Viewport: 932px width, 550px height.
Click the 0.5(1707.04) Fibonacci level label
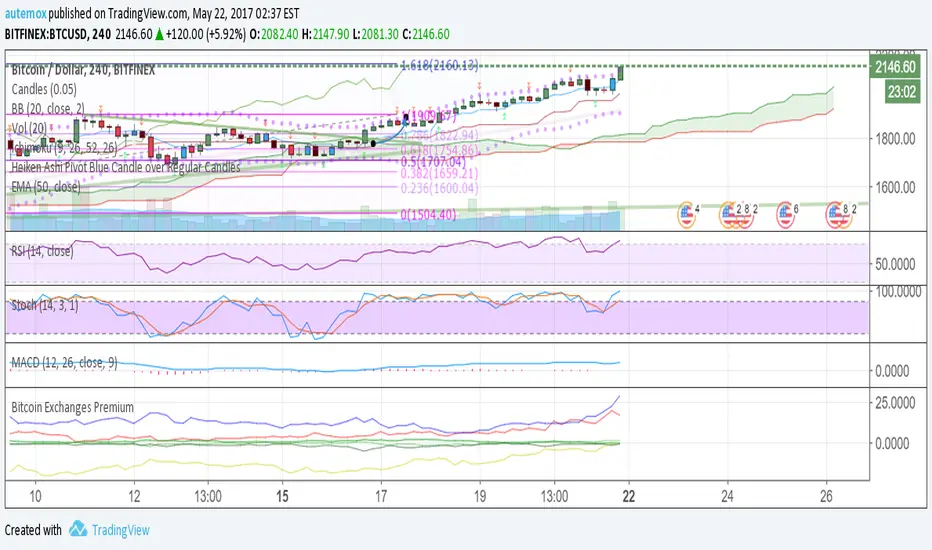pos(433,162)
